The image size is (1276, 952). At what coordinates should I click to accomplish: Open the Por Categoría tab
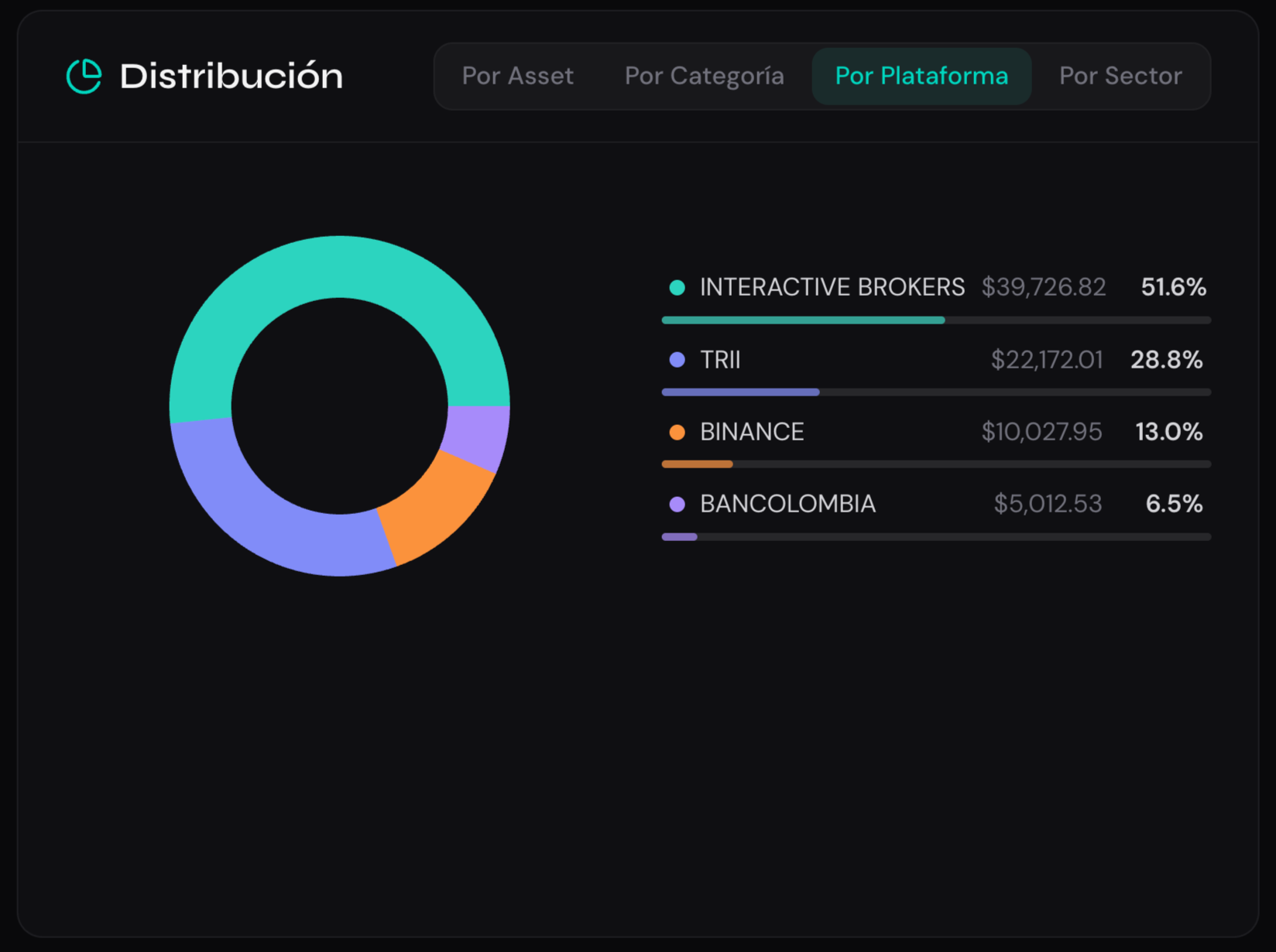pos(704,76)
